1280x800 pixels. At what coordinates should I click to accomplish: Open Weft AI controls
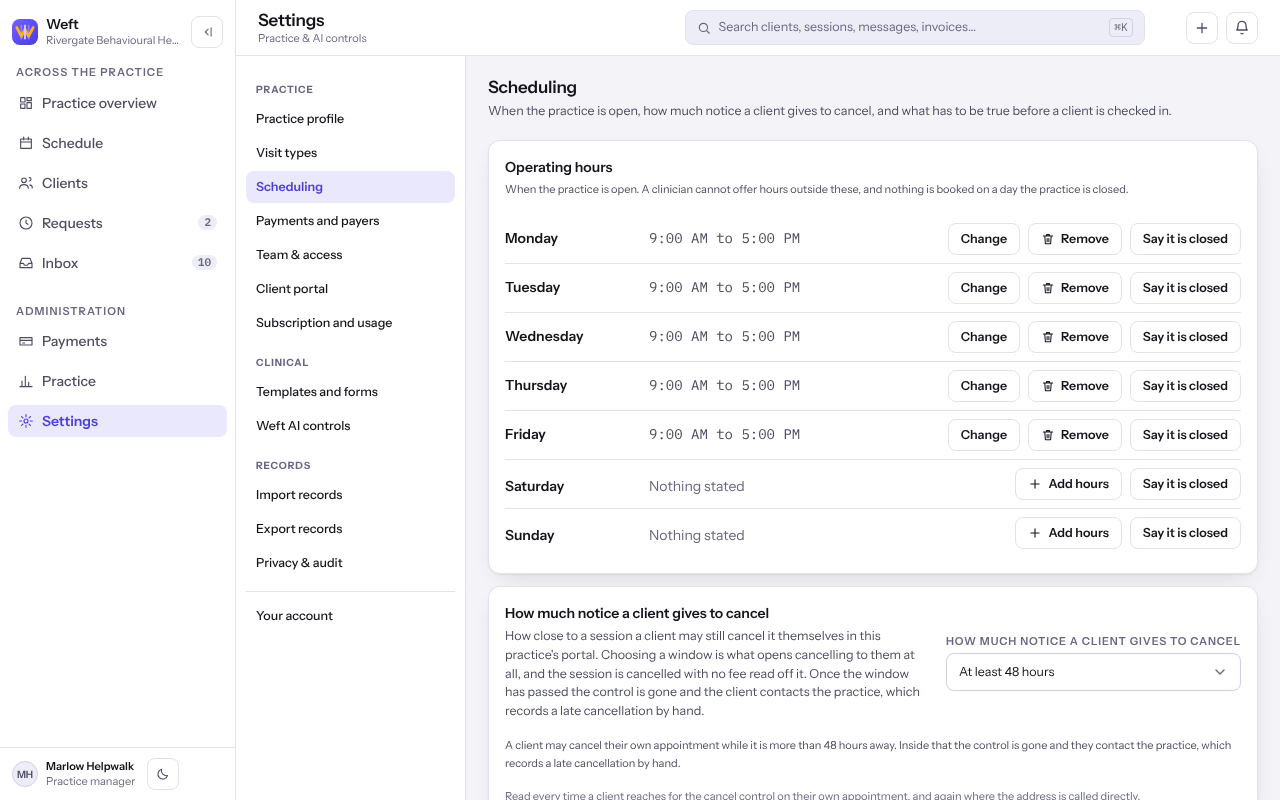click(350, 426)
